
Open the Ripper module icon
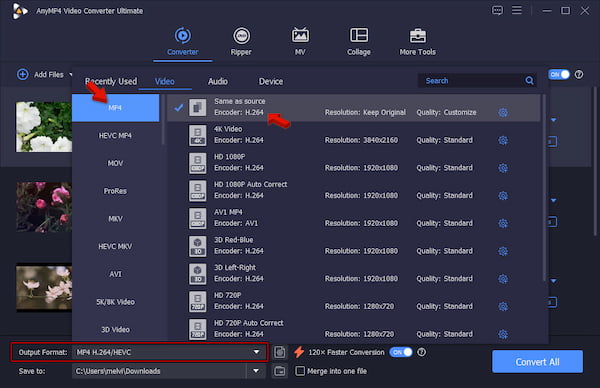point(241,36)
